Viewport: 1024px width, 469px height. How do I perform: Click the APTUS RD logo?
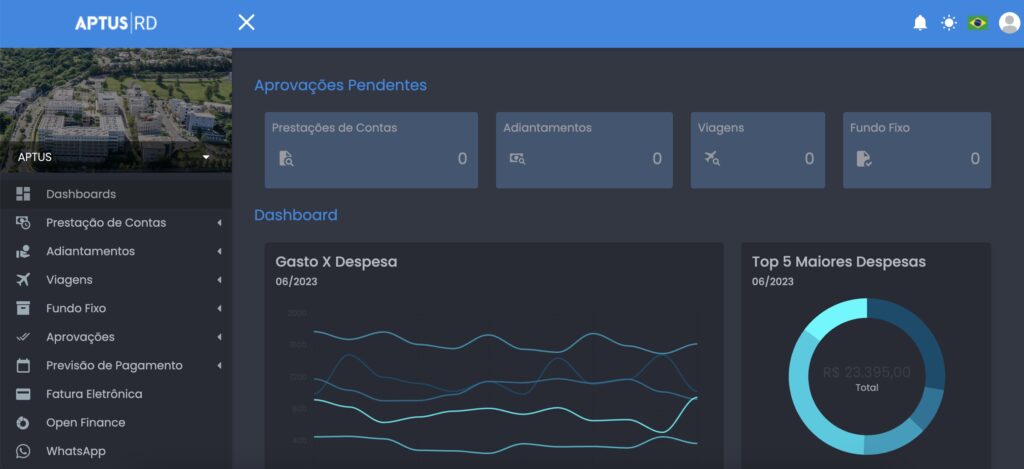116,23
